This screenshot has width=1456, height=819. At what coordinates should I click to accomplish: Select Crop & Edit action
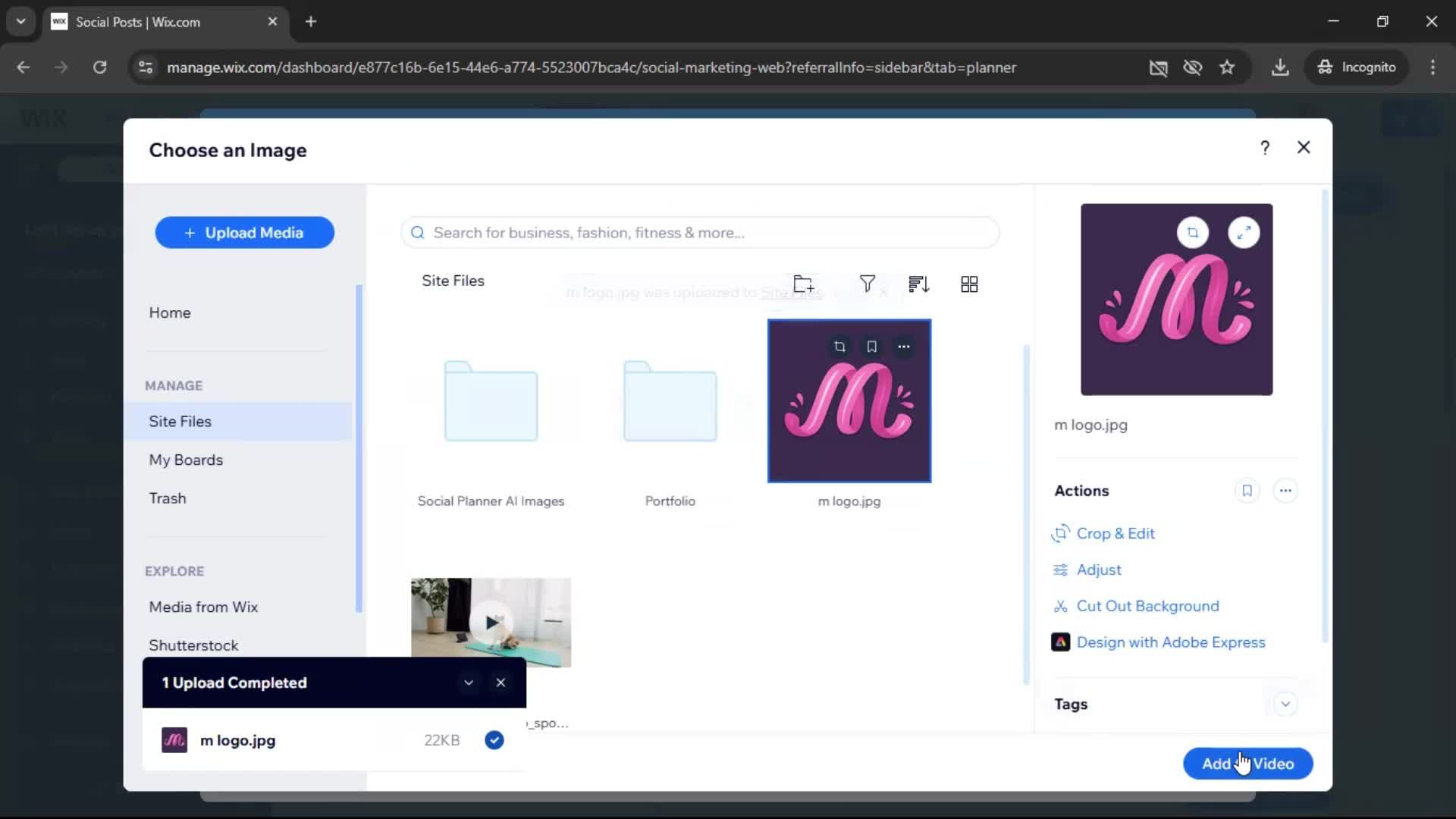tap(1103, 534)
